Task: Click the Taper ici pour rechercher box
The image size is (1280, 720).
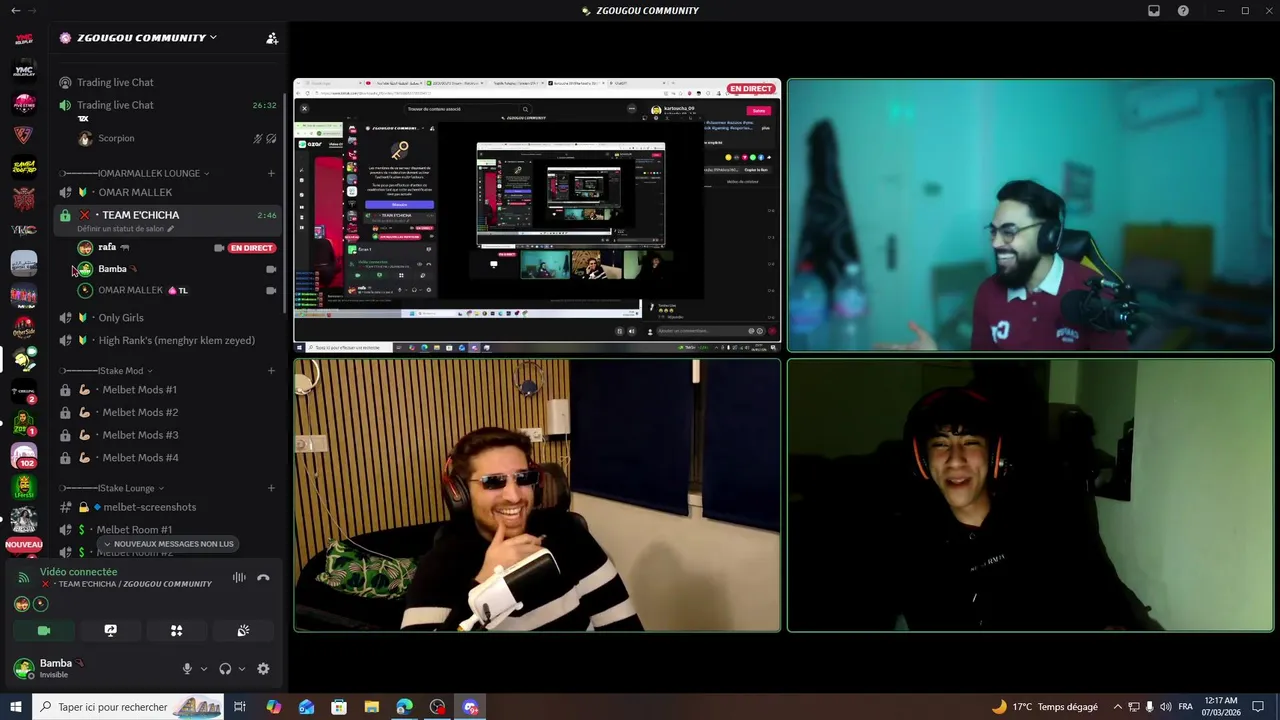Action: point(128,707)
